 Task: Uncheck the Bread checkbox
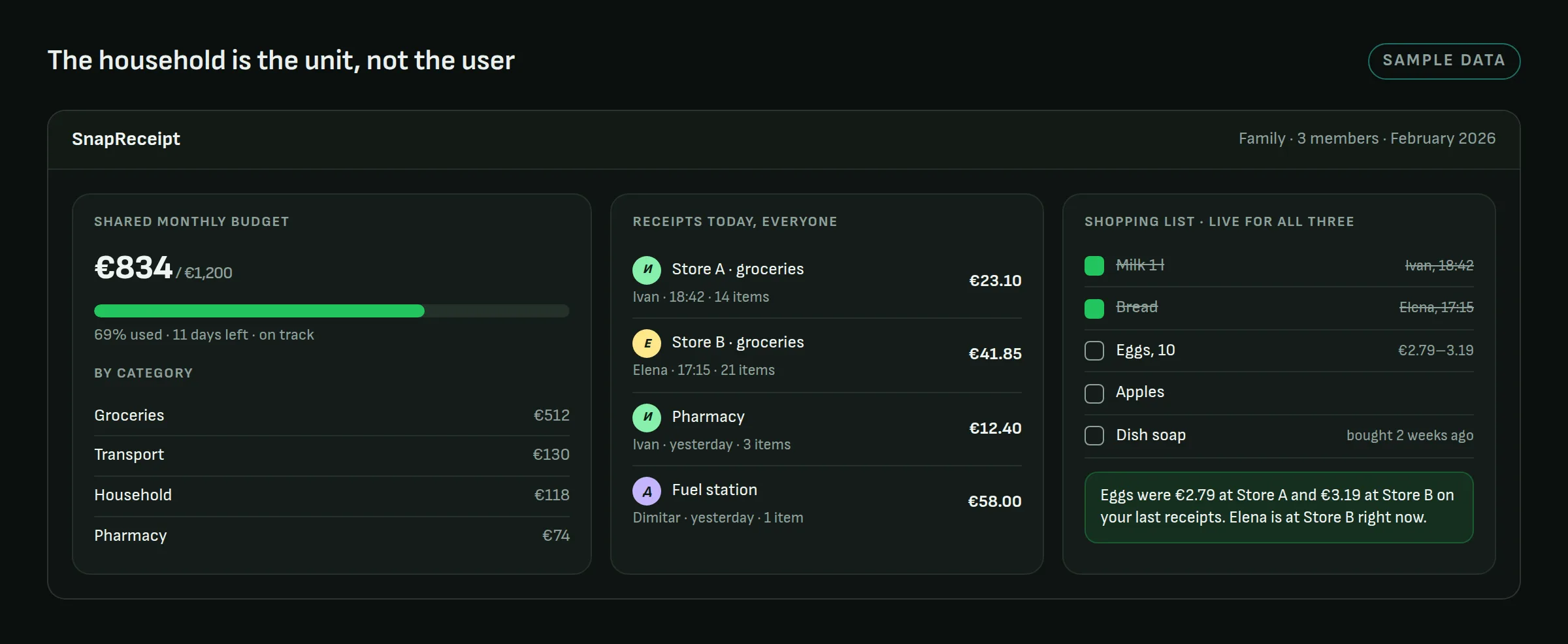pos(1094,308)
